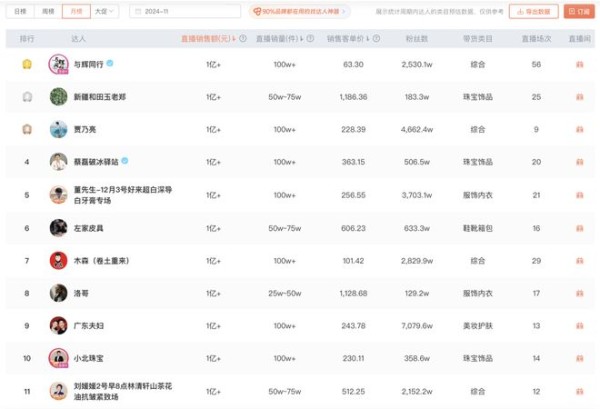Sort by 销售客单价 column
Image resolution: width=600 pixels, height=409 pixels.
(348, 39)
